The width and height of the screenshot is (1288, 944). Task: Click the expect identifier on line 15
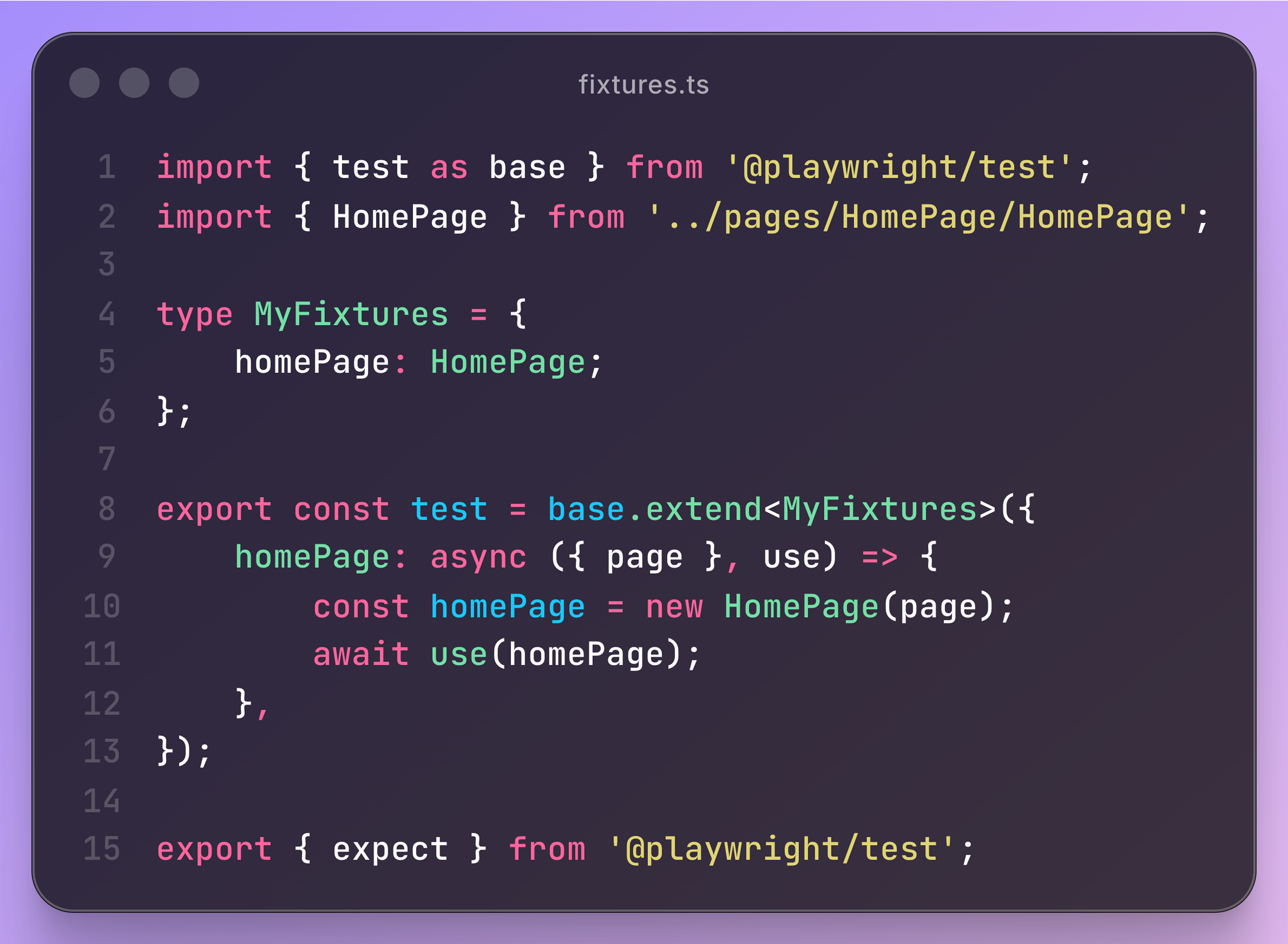click(390, 849)
